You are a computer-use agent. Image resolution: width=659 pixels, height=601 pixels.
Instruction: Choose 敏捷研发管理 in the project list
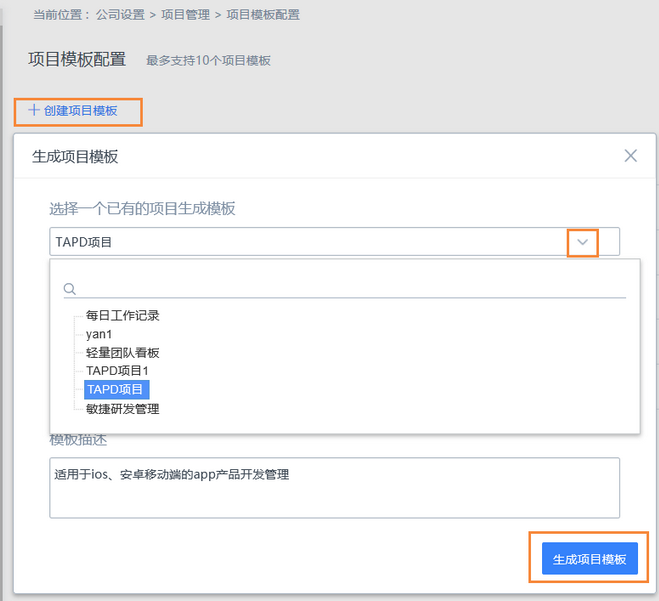(x=122, y=409)
